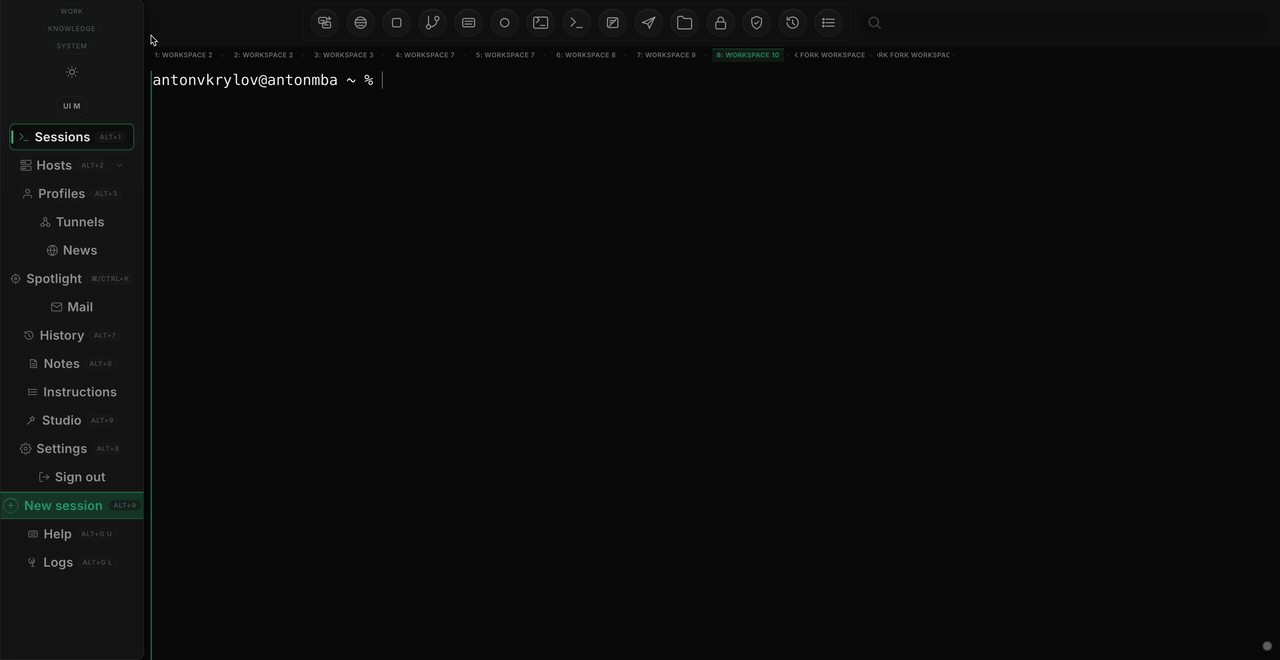Screen dimensions: 1280x660
Task: Click the striped globe toolbar icon
Action: pyautogui.click(x=361, y=22)
